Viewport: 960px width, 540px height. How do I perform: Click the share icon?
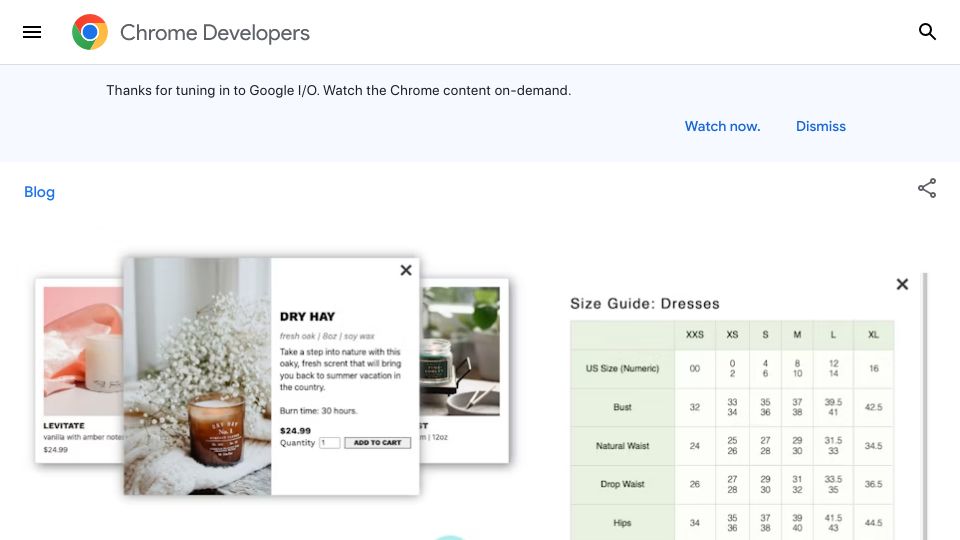tap(927, 188)
